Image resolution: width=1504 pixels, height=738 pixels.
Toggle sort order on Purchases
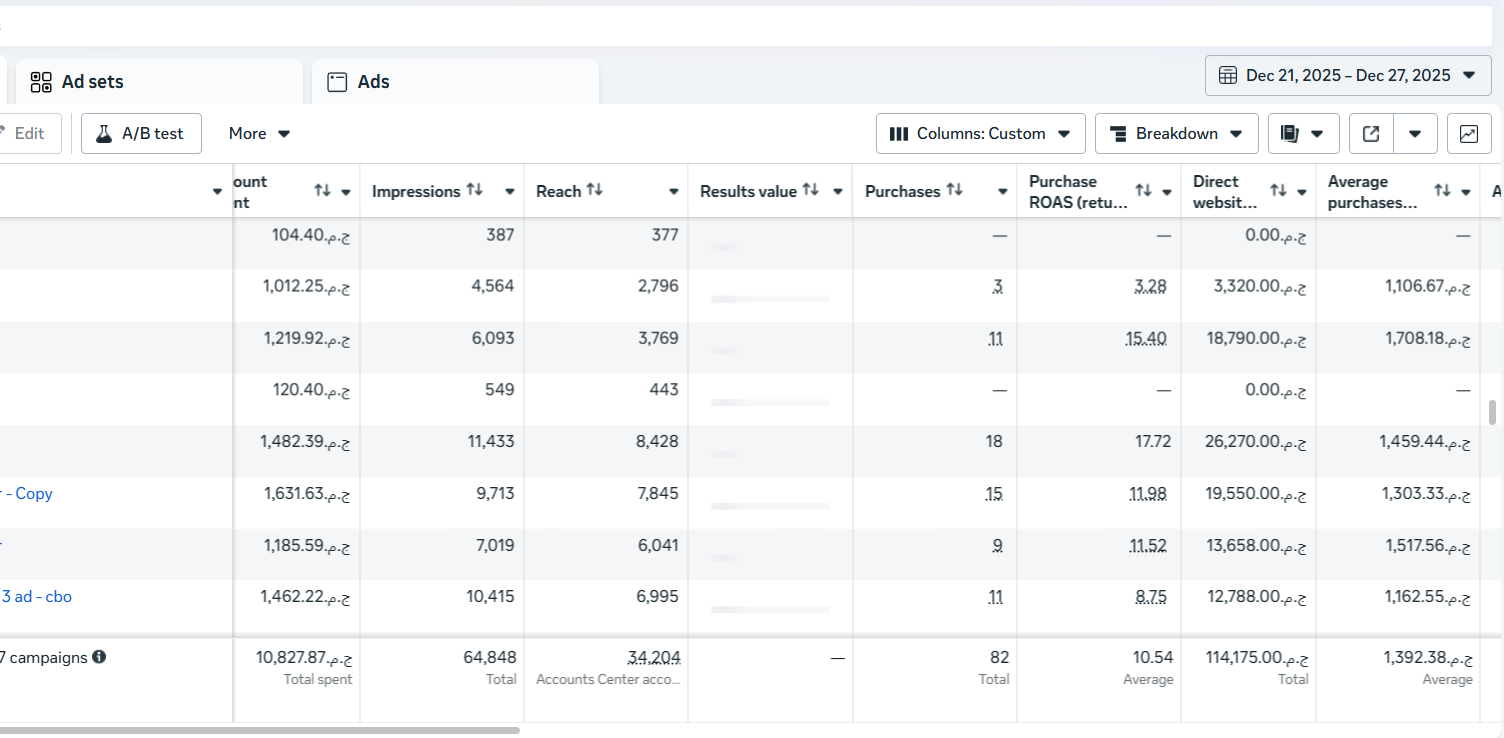[955, 189]
